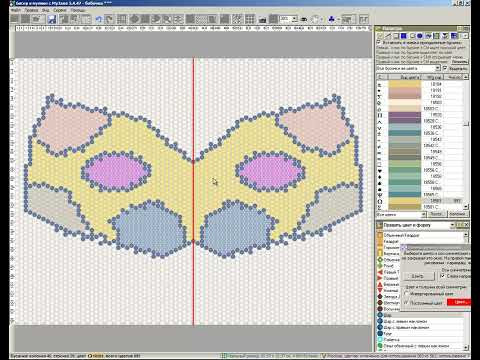Click the palette list scroll down arrow
Screen dimensions: 480x360
tap(466, 207)
